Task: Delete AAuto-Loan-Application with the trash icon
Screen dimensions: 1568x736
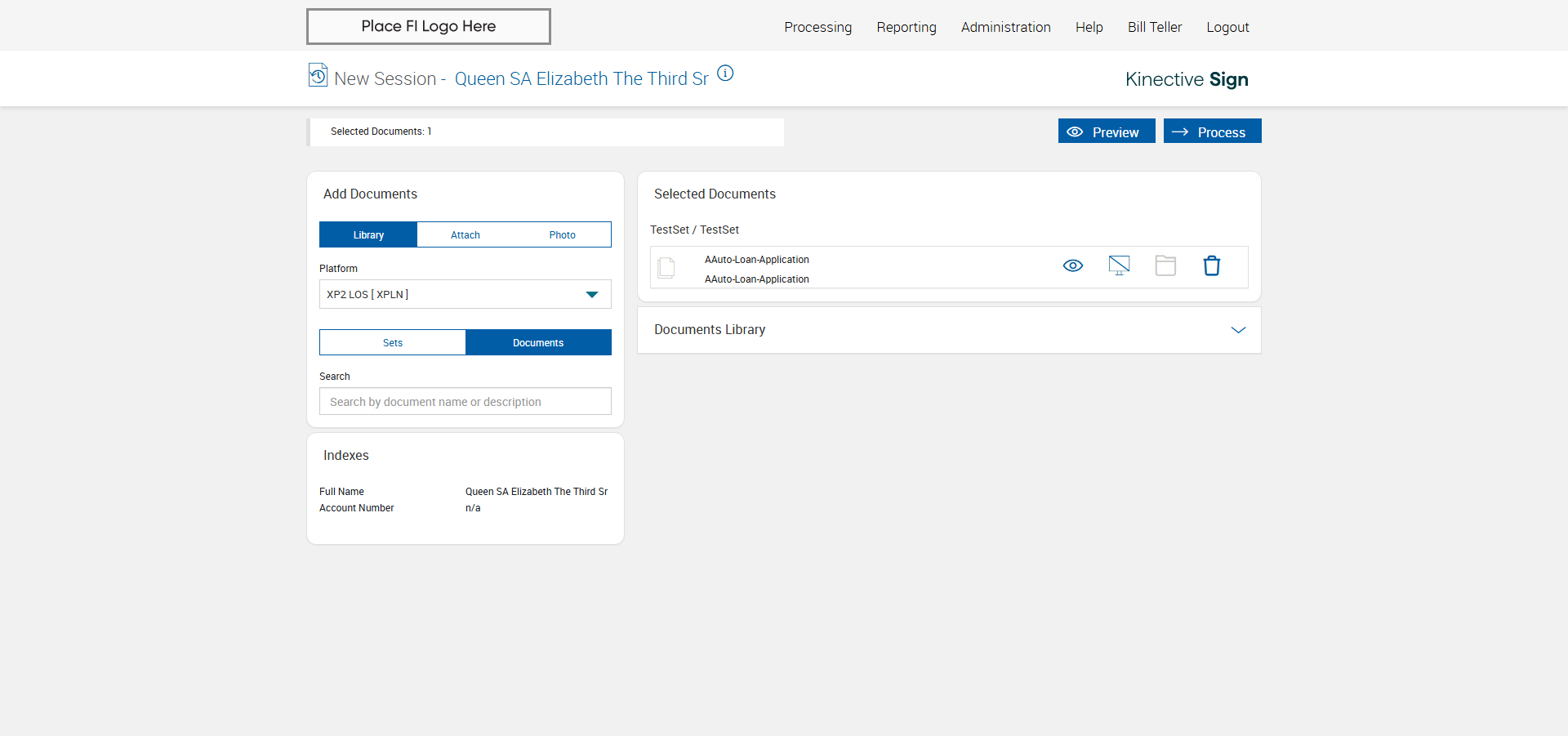Action: (1212, 265)
